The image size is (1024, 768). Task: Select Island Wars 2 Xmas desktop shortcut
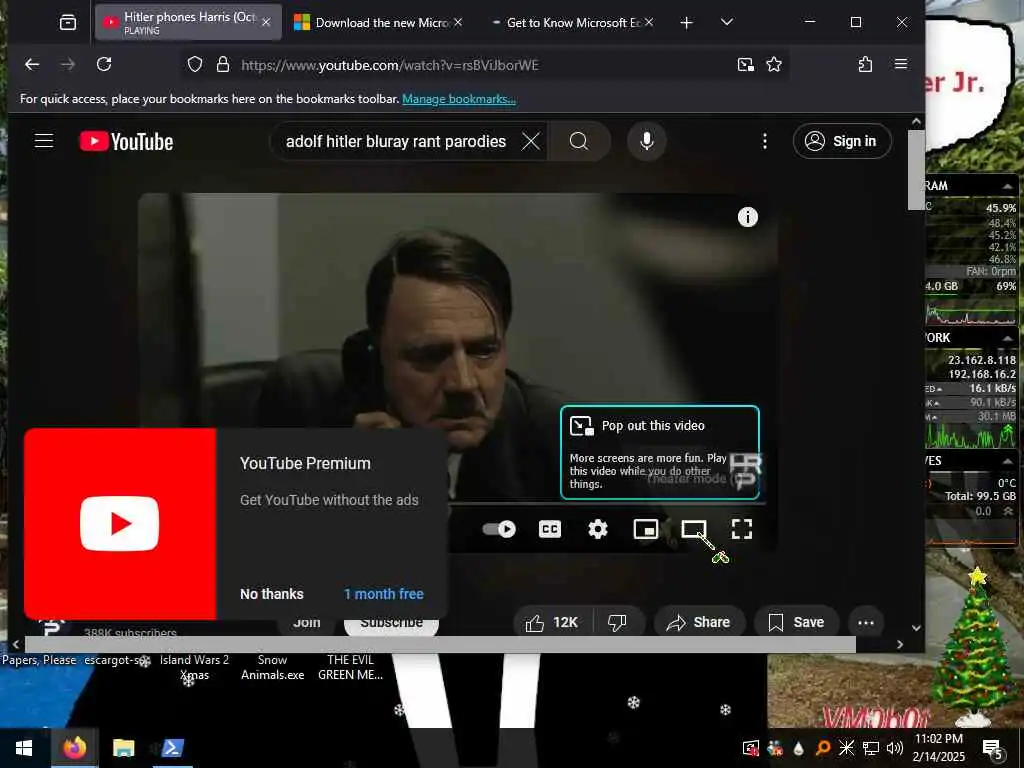194,667
